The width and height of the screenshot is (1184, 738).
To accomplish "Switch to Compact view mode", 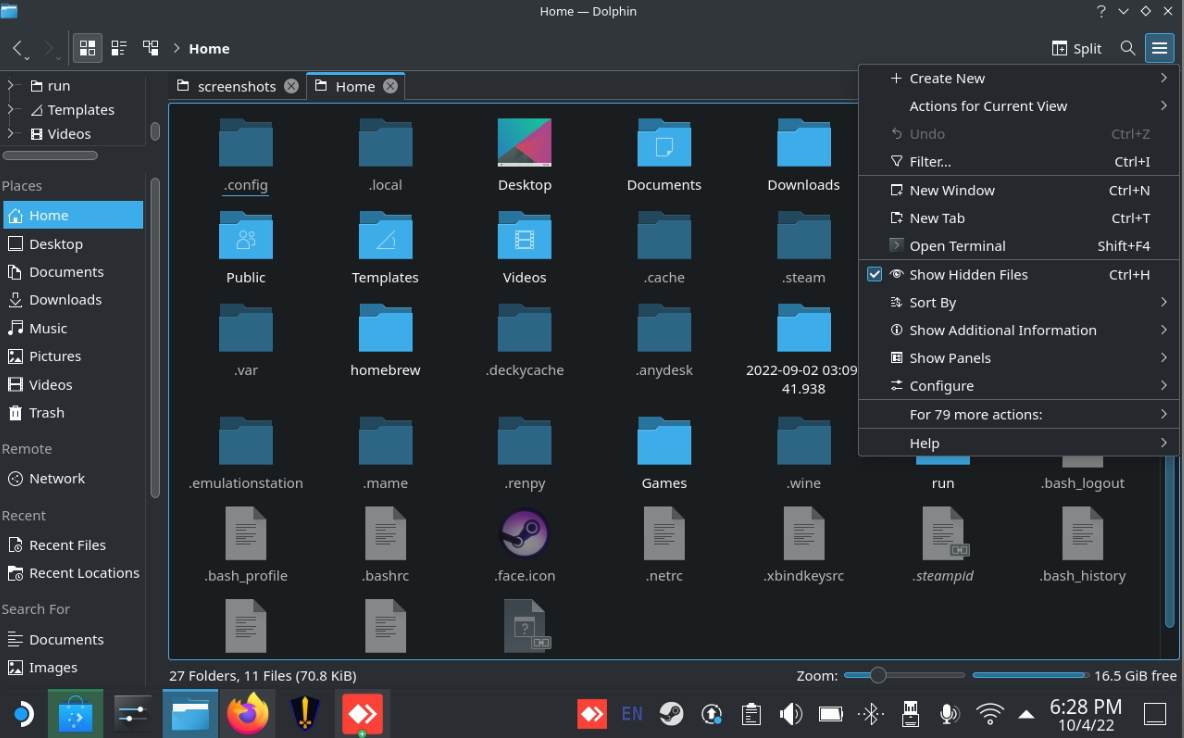I will point(119,48).
